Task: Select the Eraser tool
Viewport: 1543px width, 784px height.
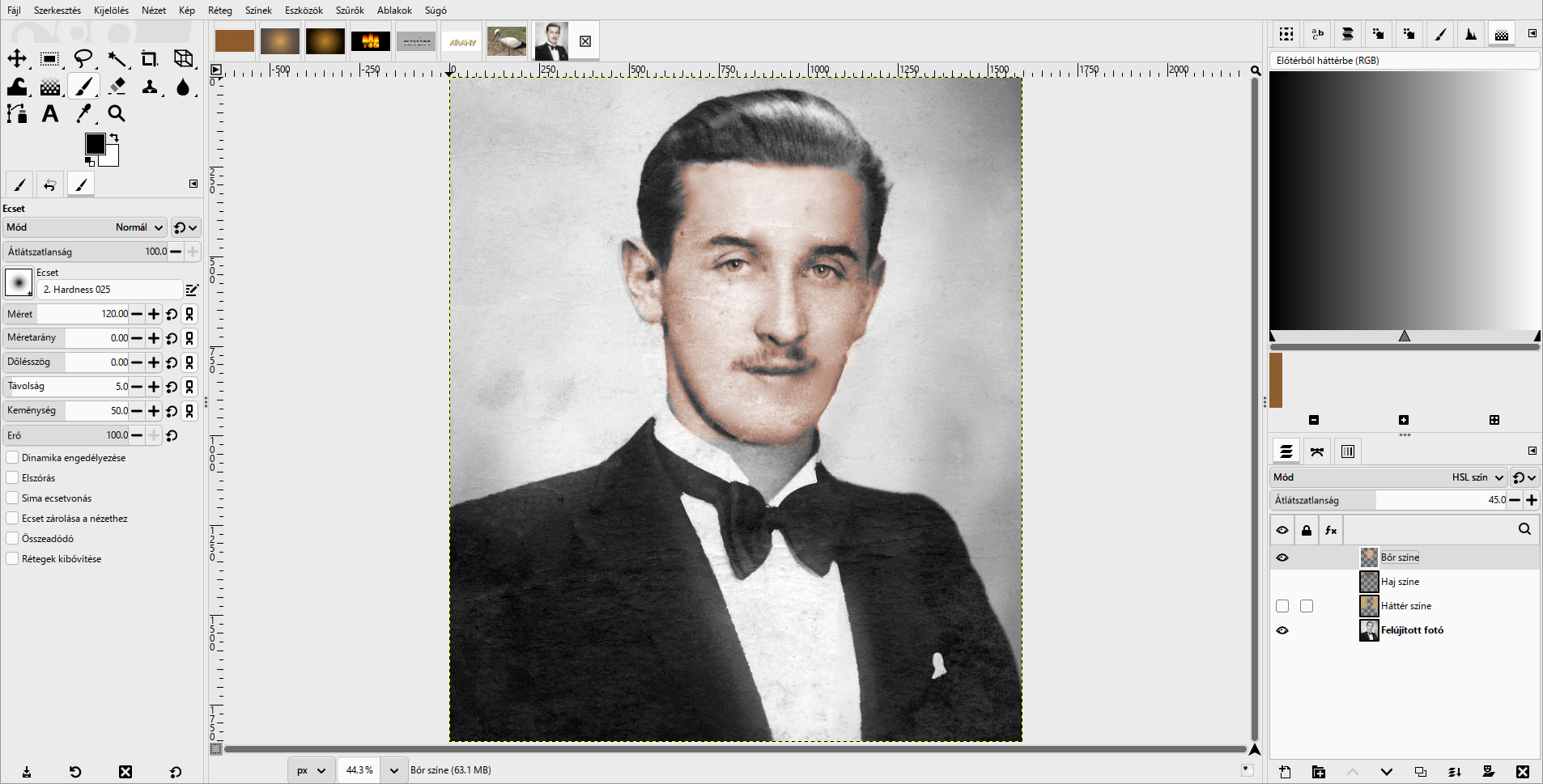Action: click(x=117, y=86)
